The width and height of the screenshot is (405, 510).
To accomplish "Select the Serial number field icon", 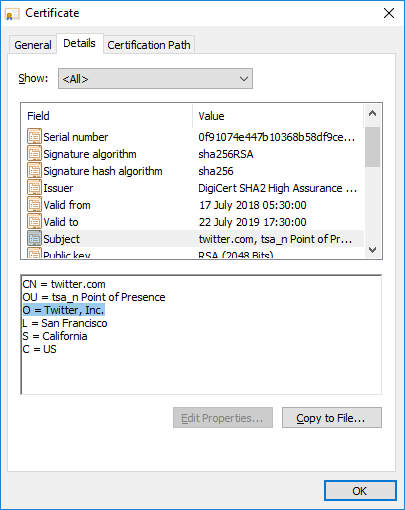I will pyautogui.click(x=34, y=137).
